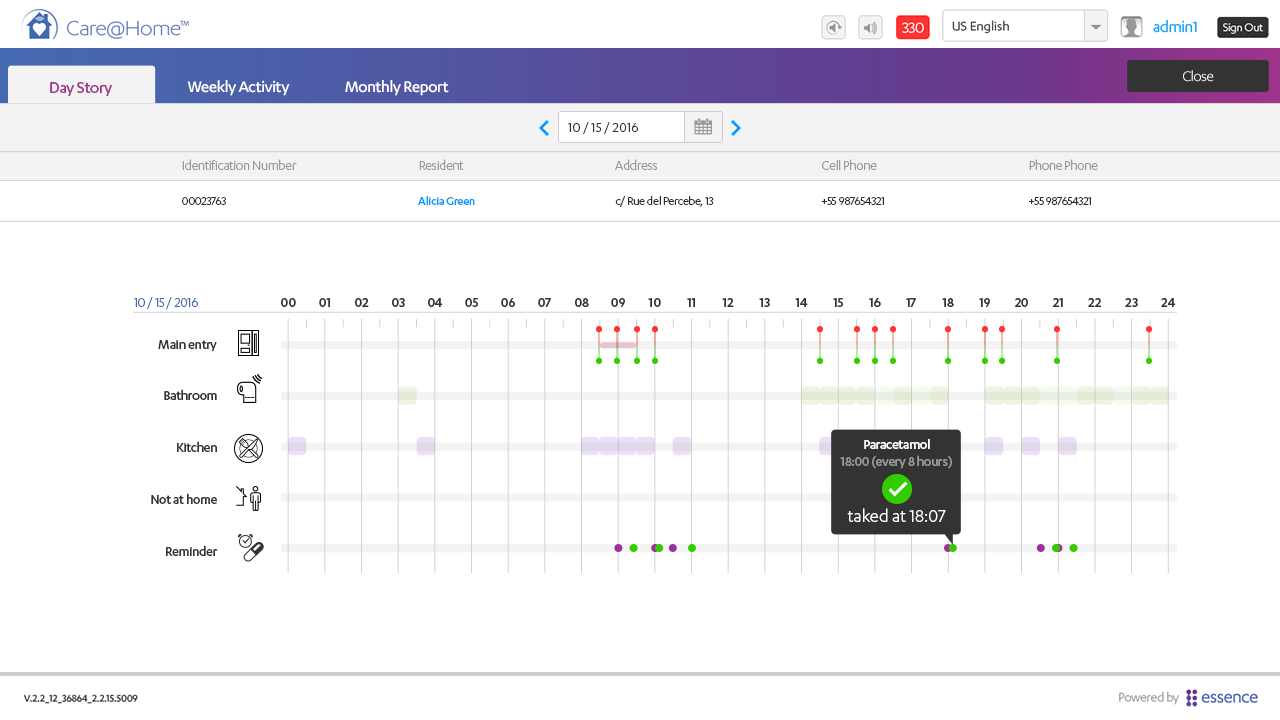The image size is (1280, 720).
Task: Click the Reminder pill and alarm icon
Action: pyautogui.click(x=250, y=547)
